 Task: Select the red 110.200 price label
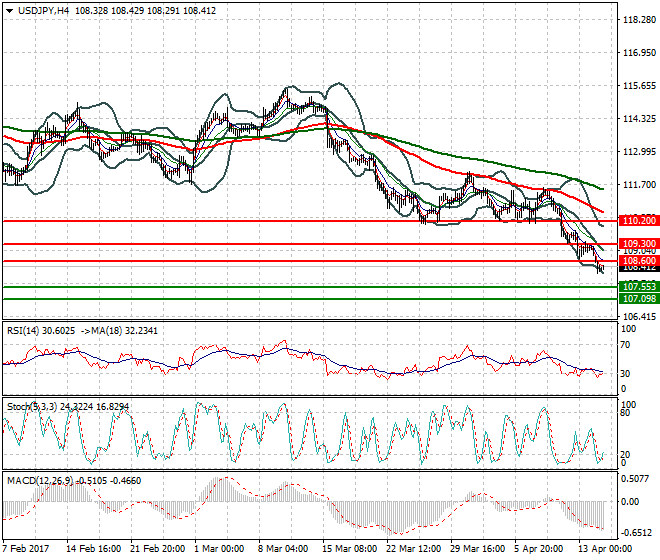coord(637,220)
